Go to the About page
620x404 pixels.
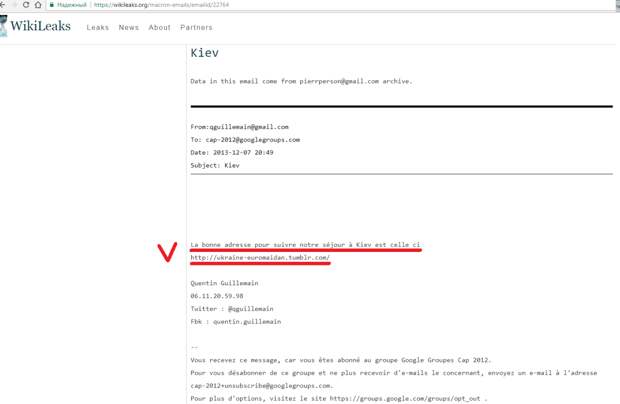pyautogui.click(x=159, y=27)
